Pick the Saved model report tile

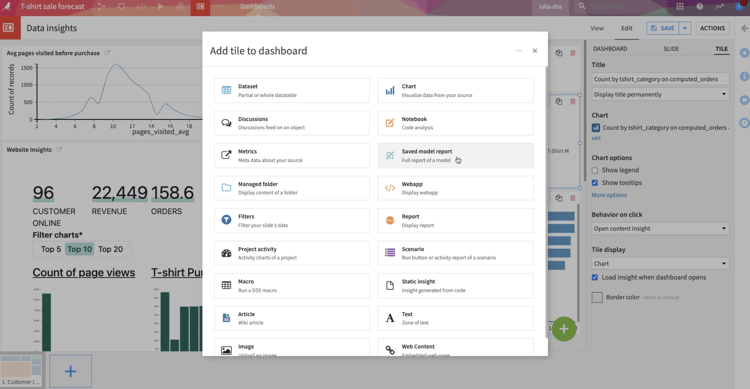click(455, 156)
